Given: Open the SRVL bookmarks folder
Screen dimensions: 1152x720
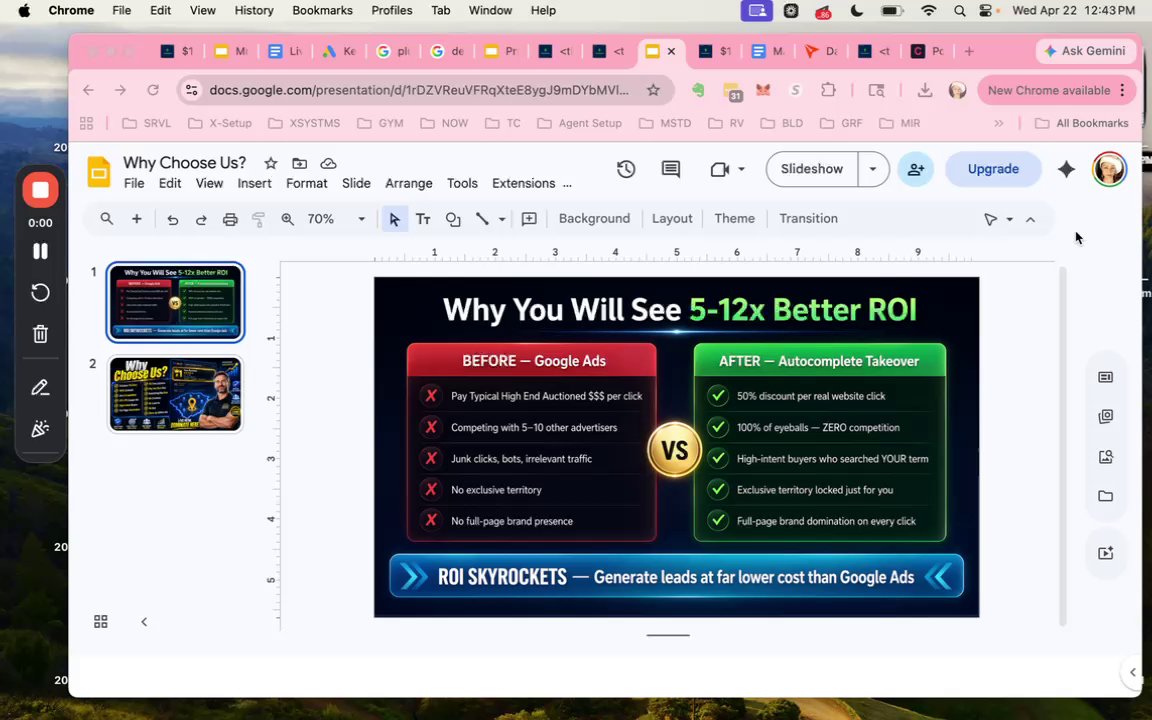Looking at the screenshot, I should coord(146,123).
